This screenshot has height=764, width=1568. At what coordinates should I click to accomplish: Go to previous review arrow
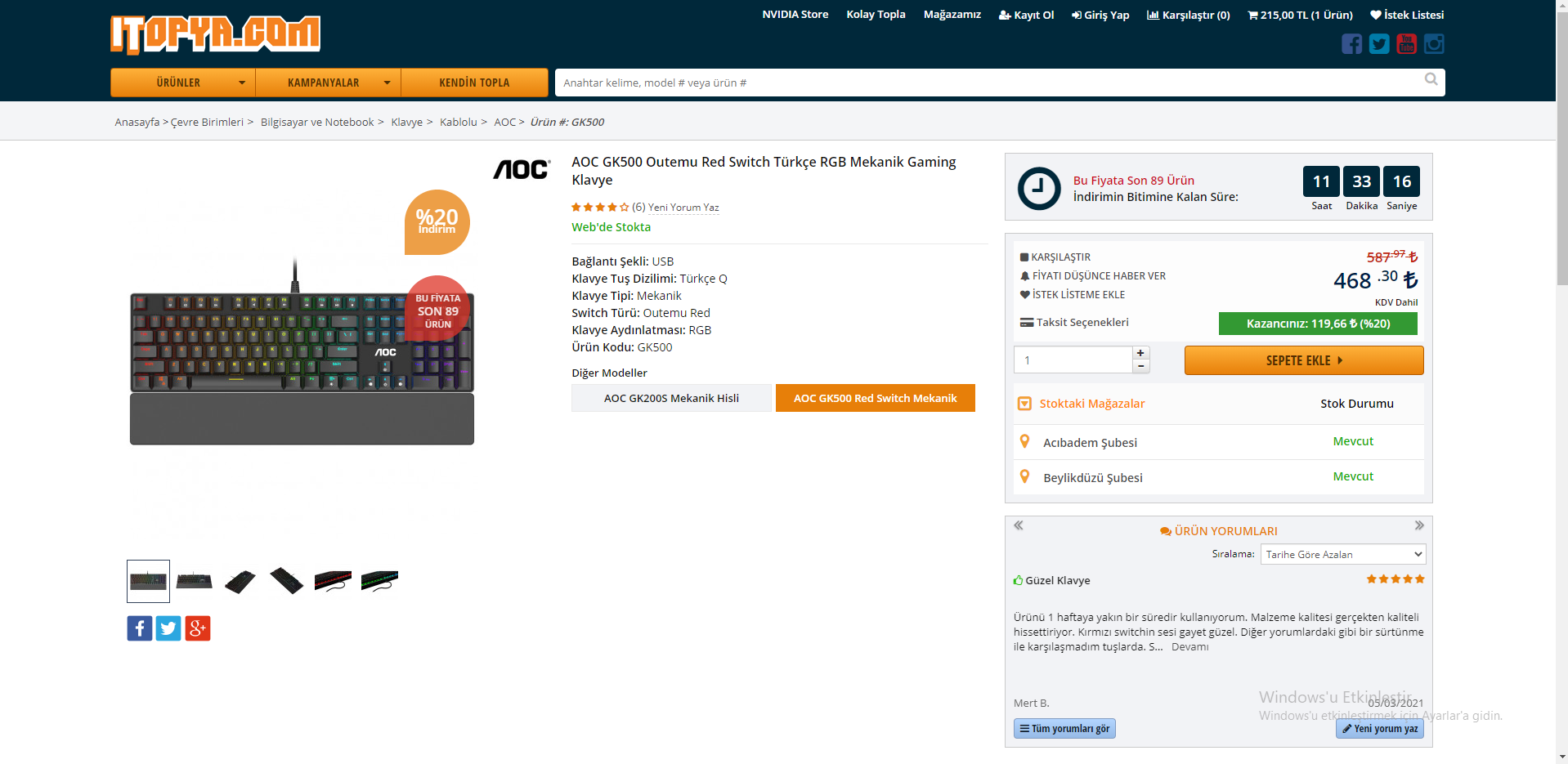1019,525
